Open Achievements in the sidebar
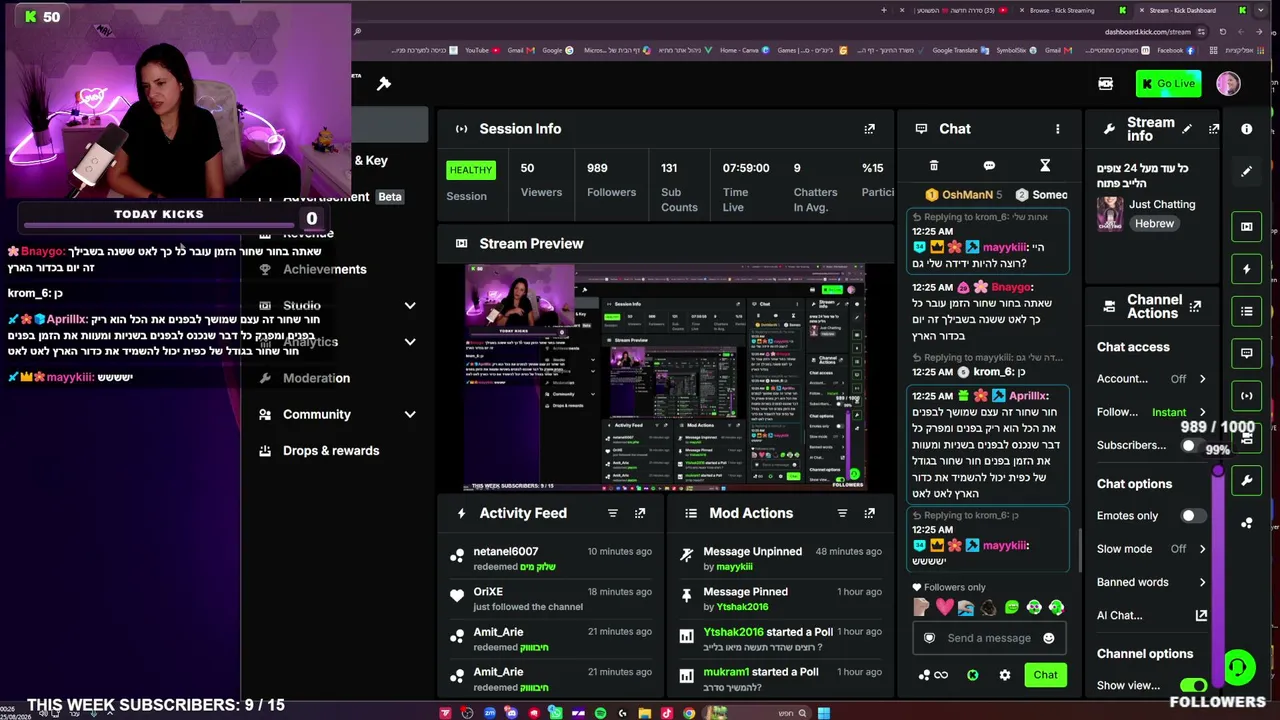This screenshot has width=1280, height=720. (324, 269)
